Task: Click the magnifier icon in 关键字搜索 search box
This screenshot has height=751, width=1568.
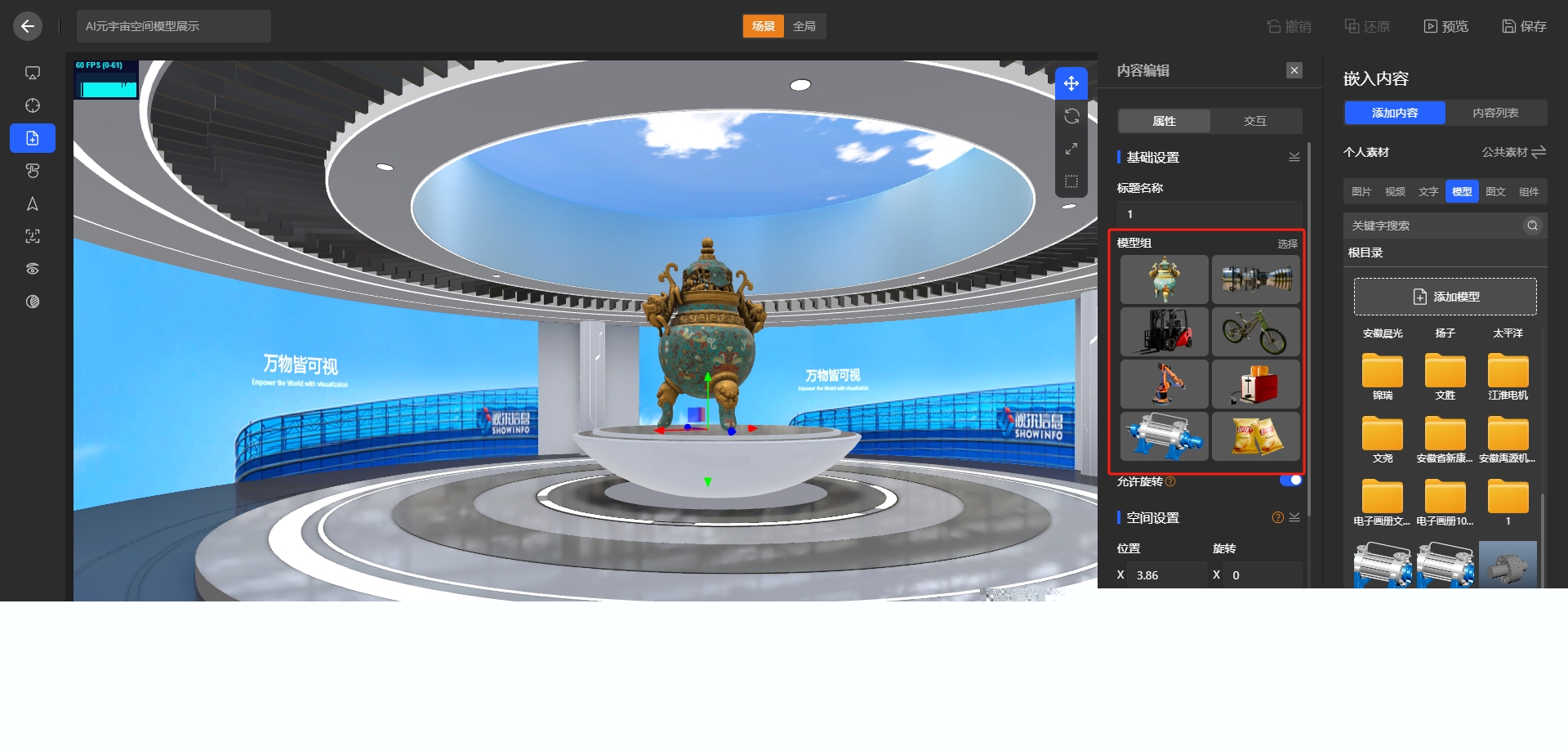Action: 1532,226
